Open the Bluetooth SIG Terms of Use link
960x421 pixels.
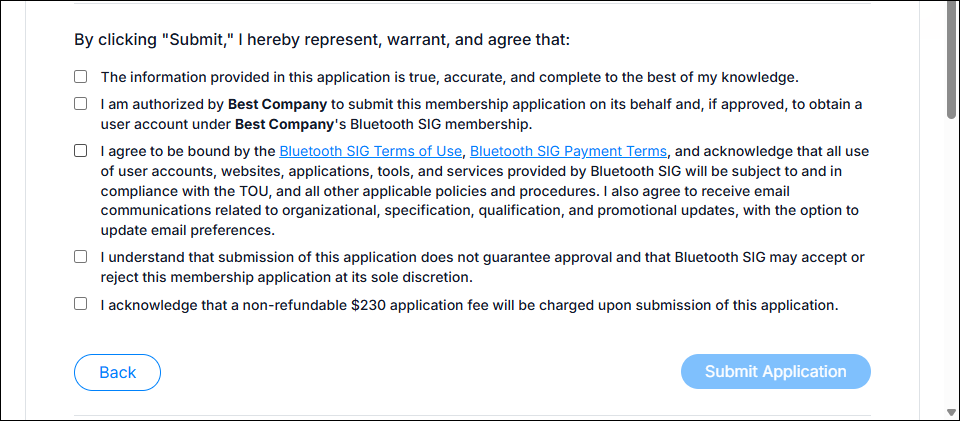[x=370, y=151]
